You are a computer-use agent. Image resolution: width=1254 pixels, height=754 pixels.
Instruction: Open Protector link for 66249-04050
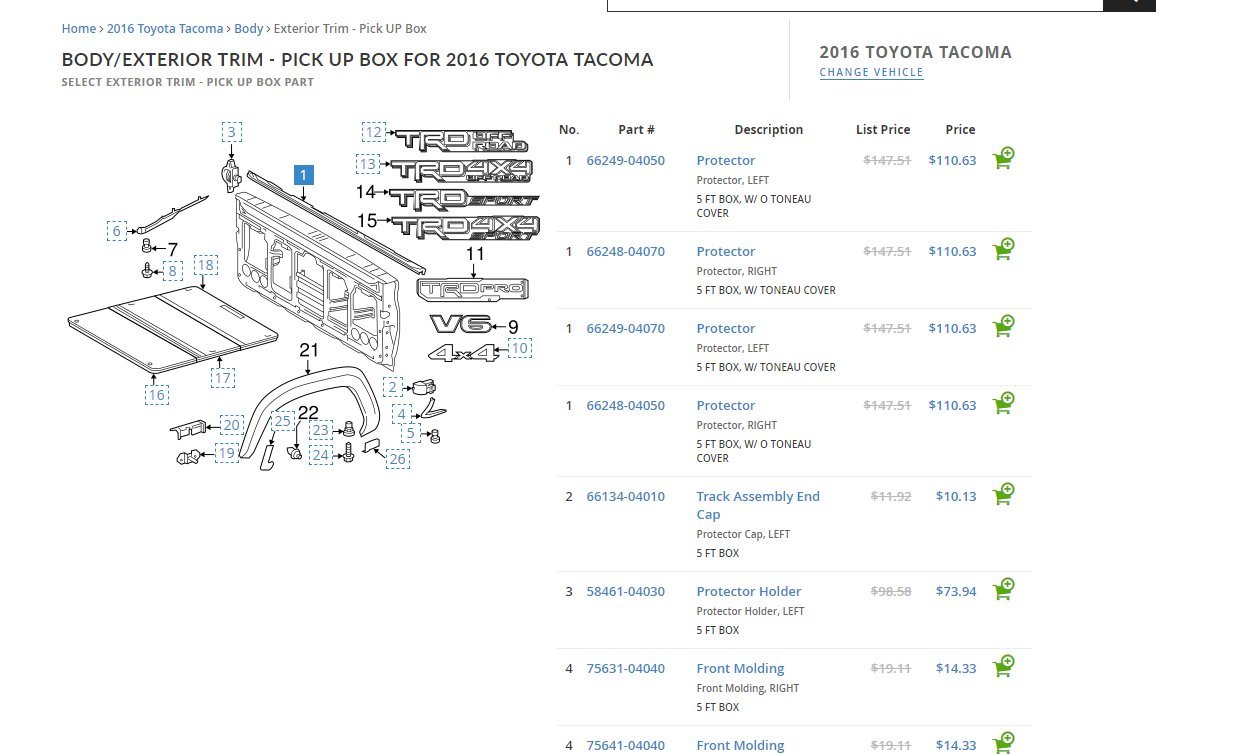tap(726, 160)
